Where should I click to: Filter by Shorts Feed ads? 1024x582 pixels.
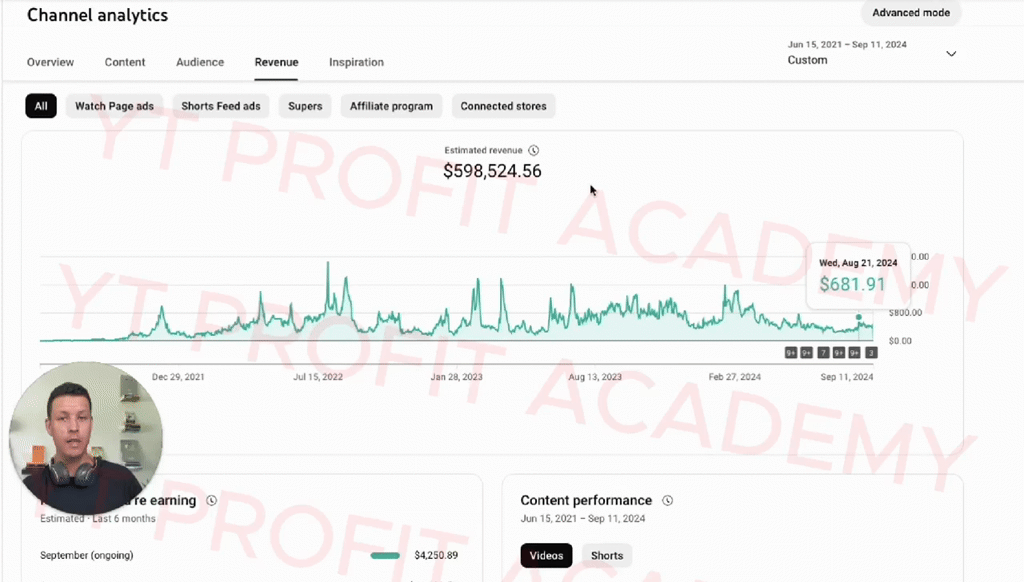(x=221, y=106)
